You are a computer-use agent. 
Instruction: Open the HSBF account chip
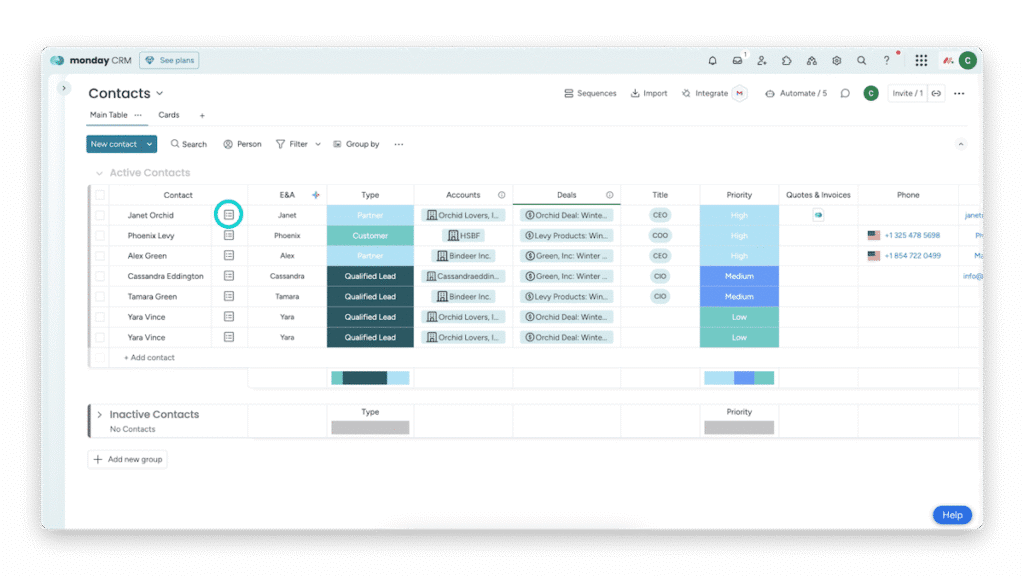click(x=464, y=235)
